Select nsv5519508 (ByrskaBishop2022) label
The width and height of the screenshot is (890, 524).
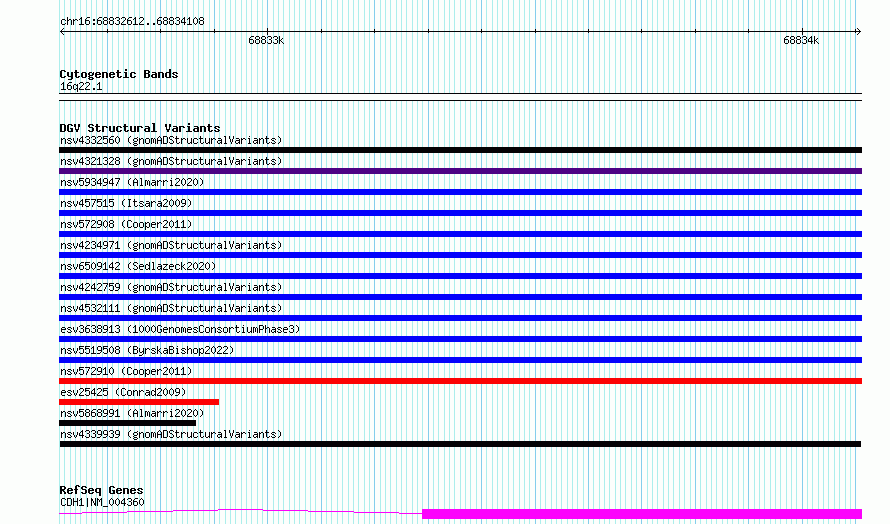pos(147,350)
